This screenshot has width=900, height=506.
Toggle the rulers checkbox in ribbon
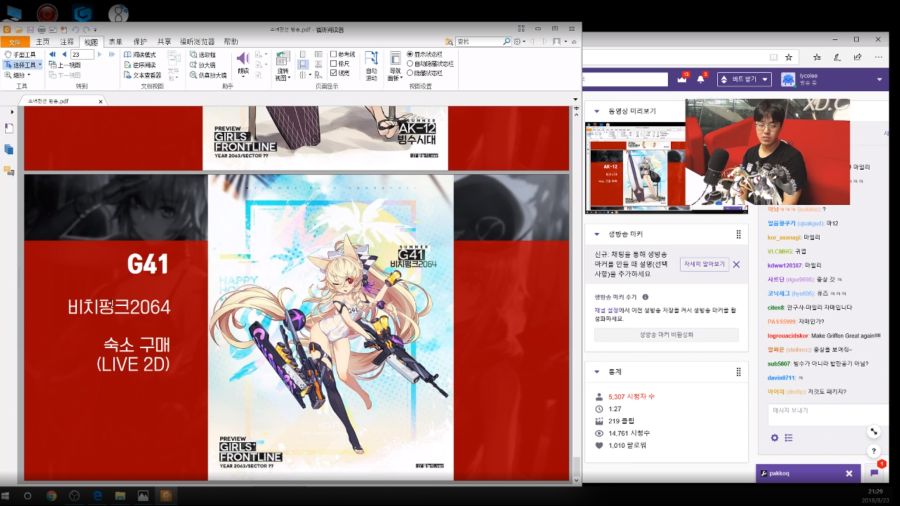click(333, 64)
